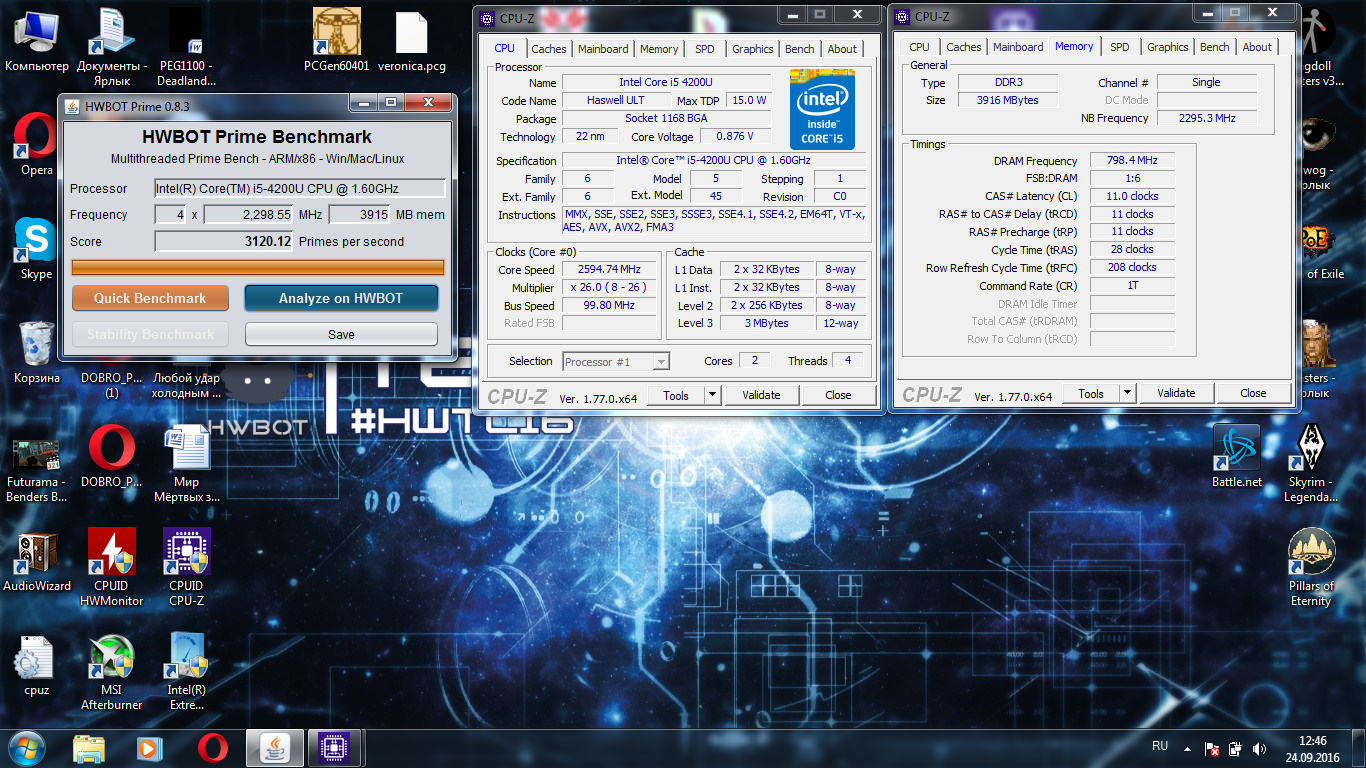Switch to the CPU-Z taskbar item
1366x768 pixels.
333,748
